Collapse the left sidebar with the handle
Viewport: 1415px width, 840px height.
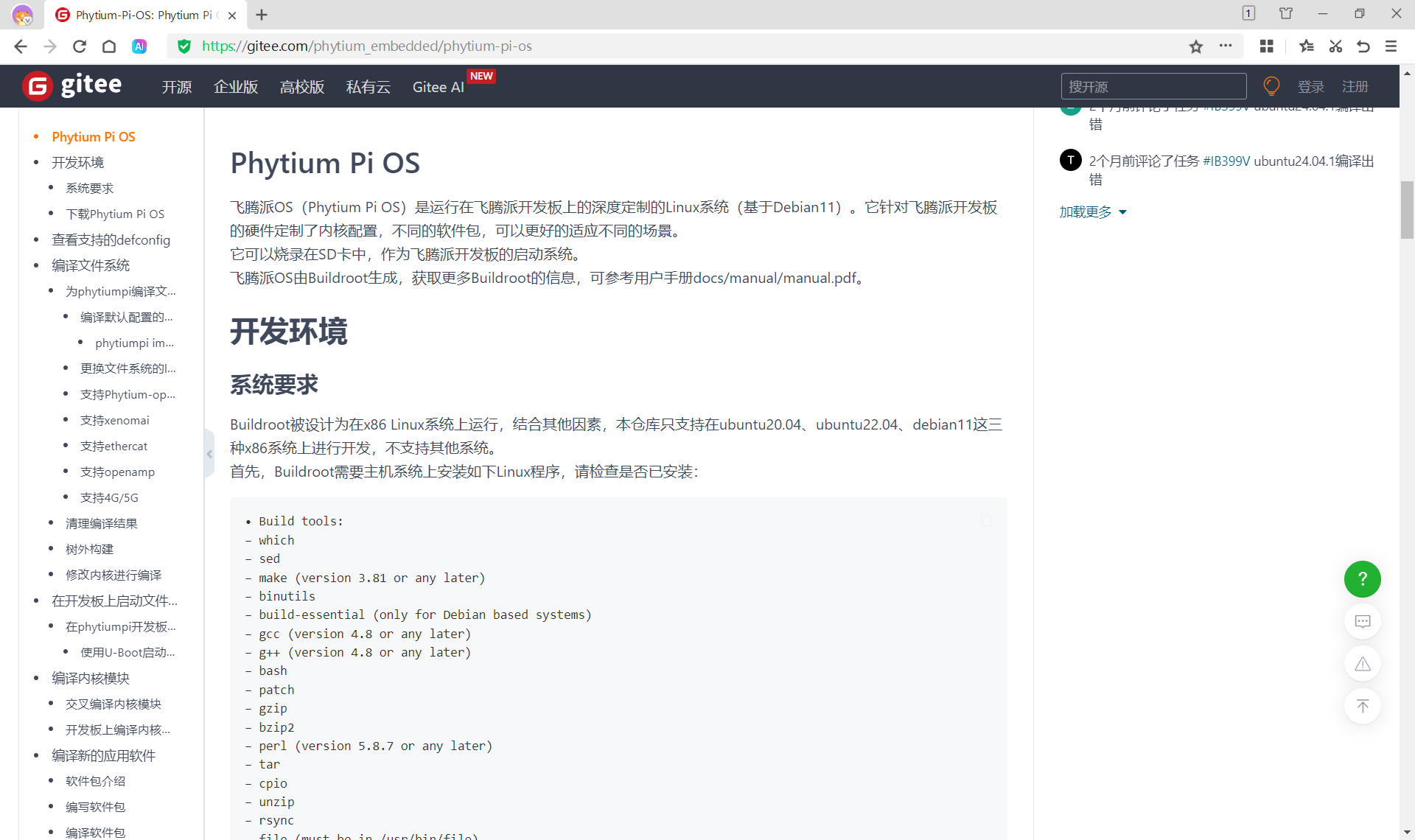tap(209, 454)
